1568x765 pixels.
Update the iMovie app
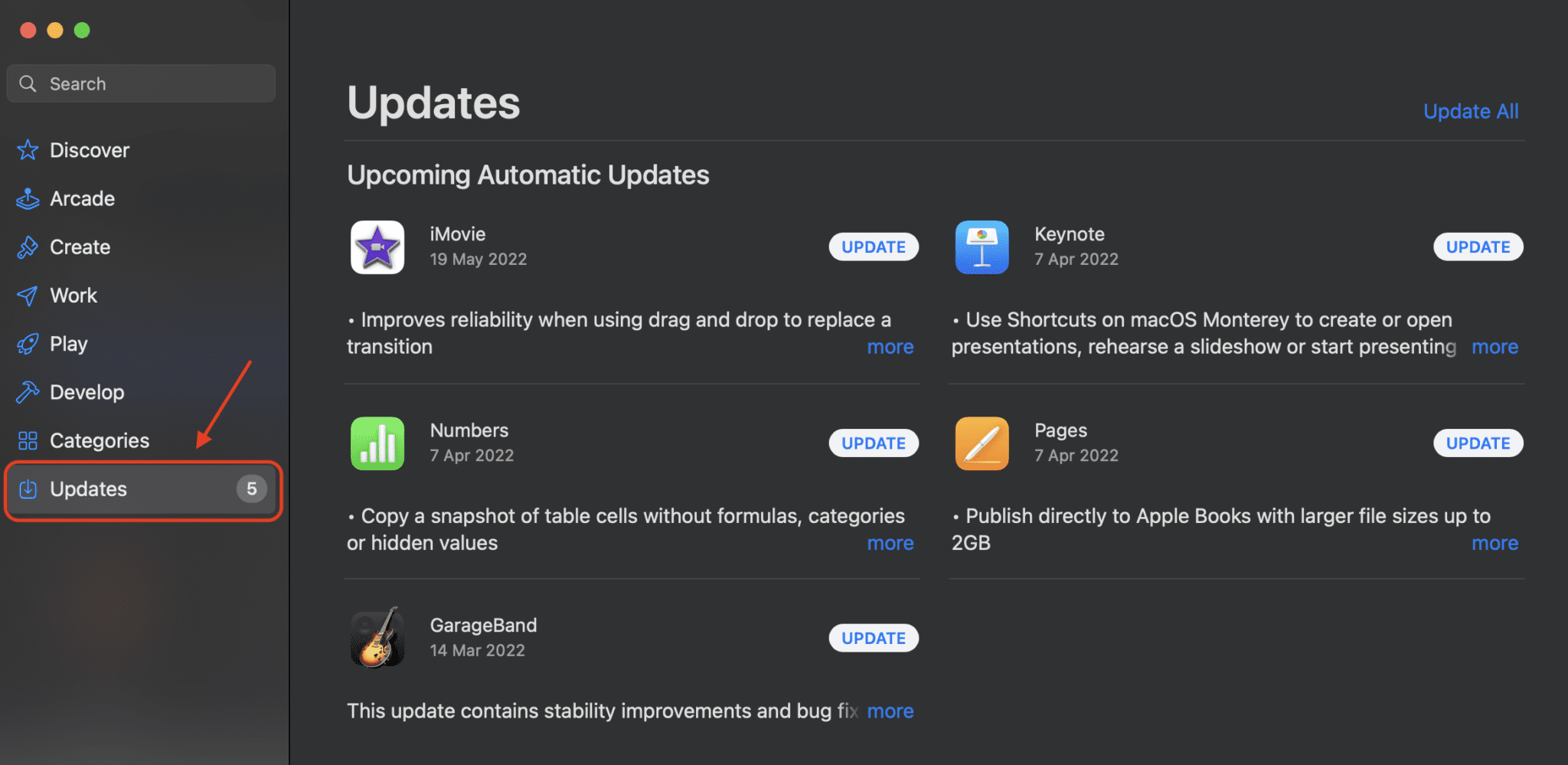pyautogui.click(x=873, y=247)
